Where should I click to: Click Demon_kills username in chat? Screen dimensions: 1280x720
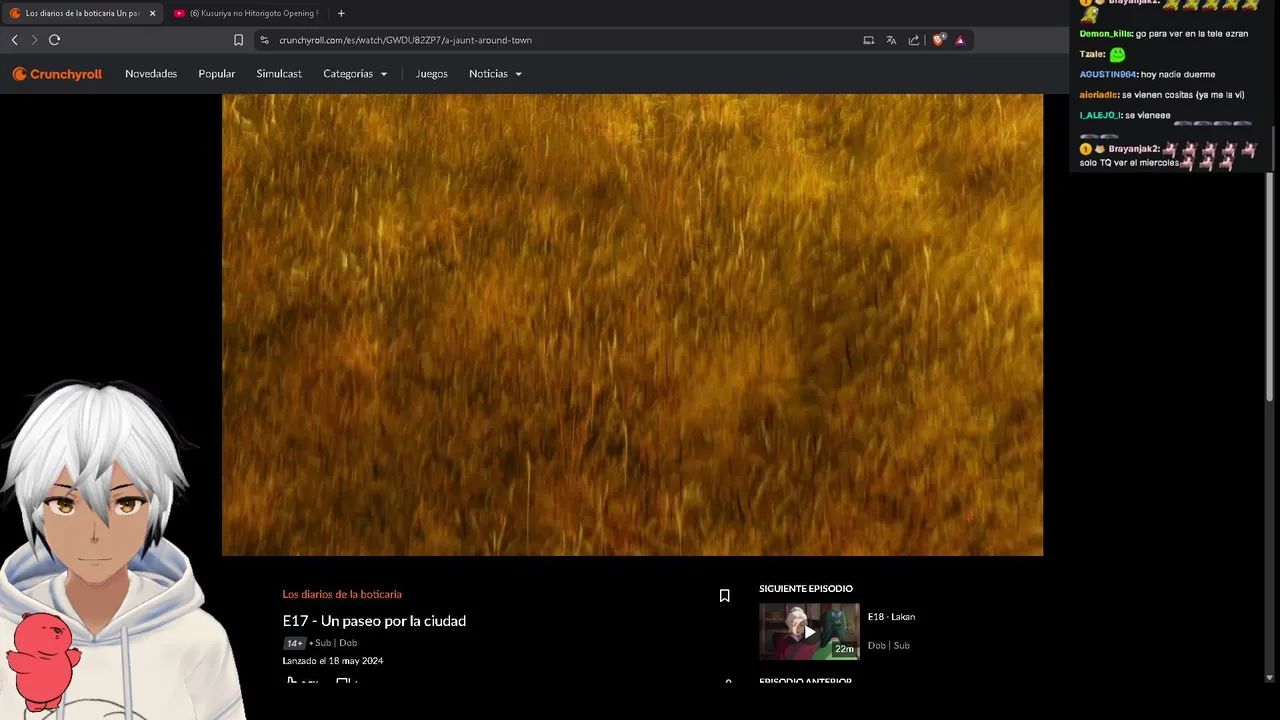click(1105, 34)
